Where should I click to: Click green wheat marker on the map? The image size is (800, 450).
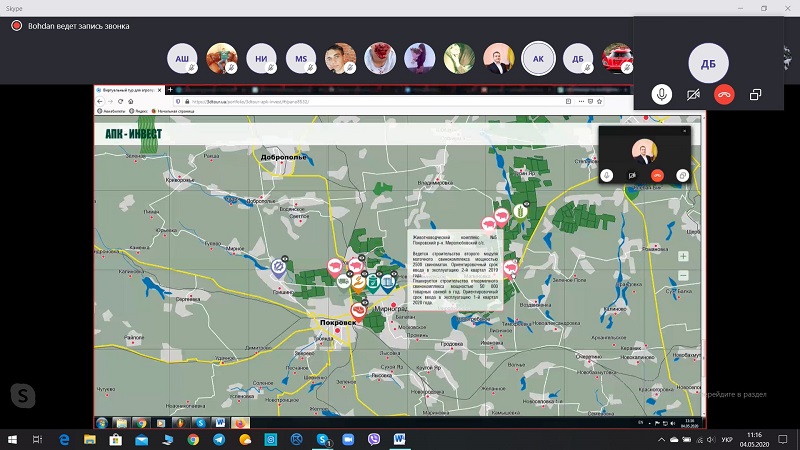(x=520, y=211)
